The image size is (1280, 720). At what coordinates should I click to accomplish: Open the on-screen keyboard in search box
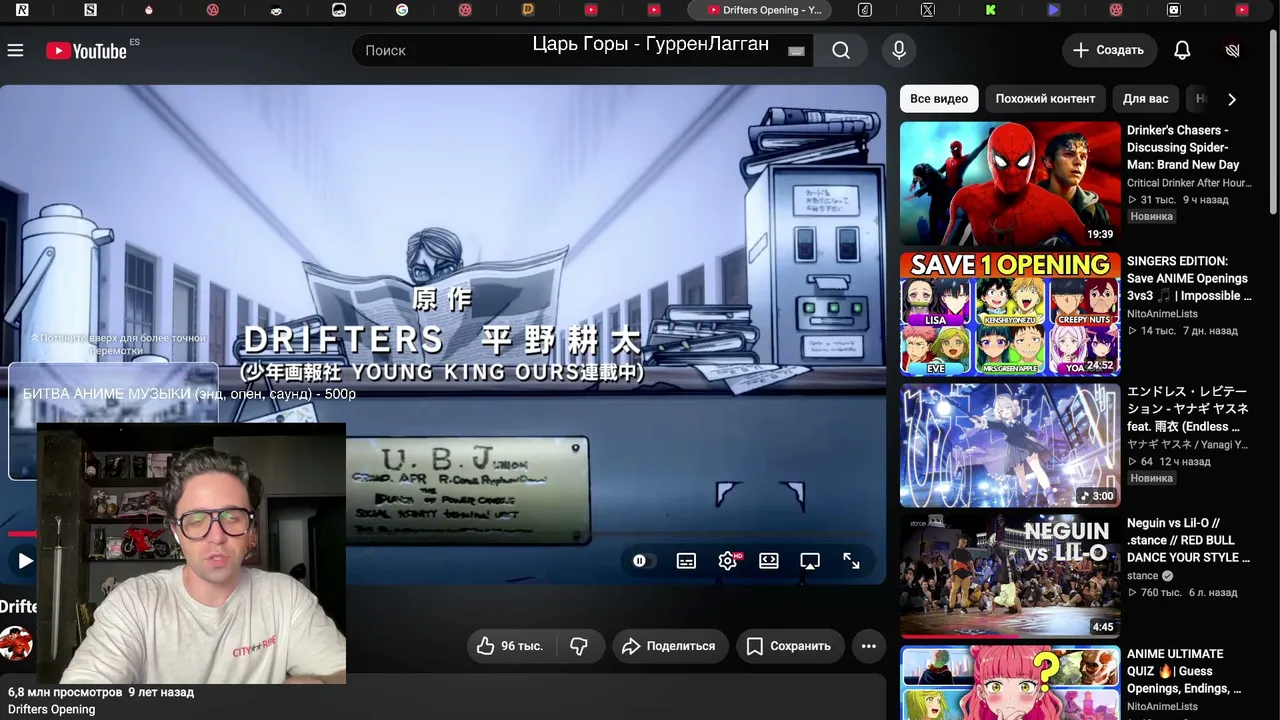coord(796,51)
